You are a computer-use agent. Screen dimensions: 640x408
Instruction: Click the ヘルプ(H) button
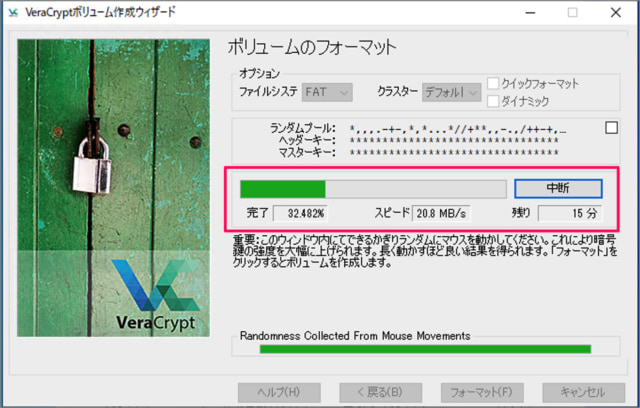coord(279,392)
